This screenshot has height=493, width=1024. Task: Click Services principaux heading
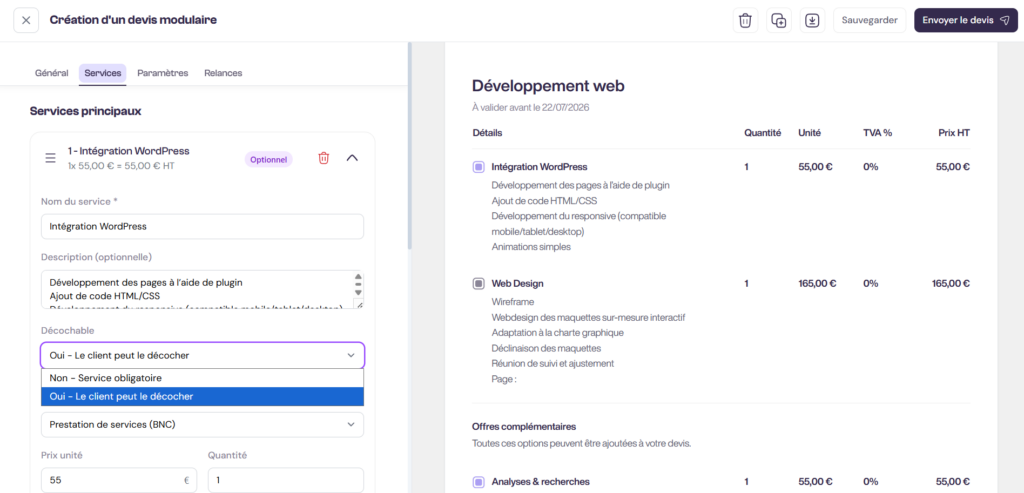click(x=86, y=111)
